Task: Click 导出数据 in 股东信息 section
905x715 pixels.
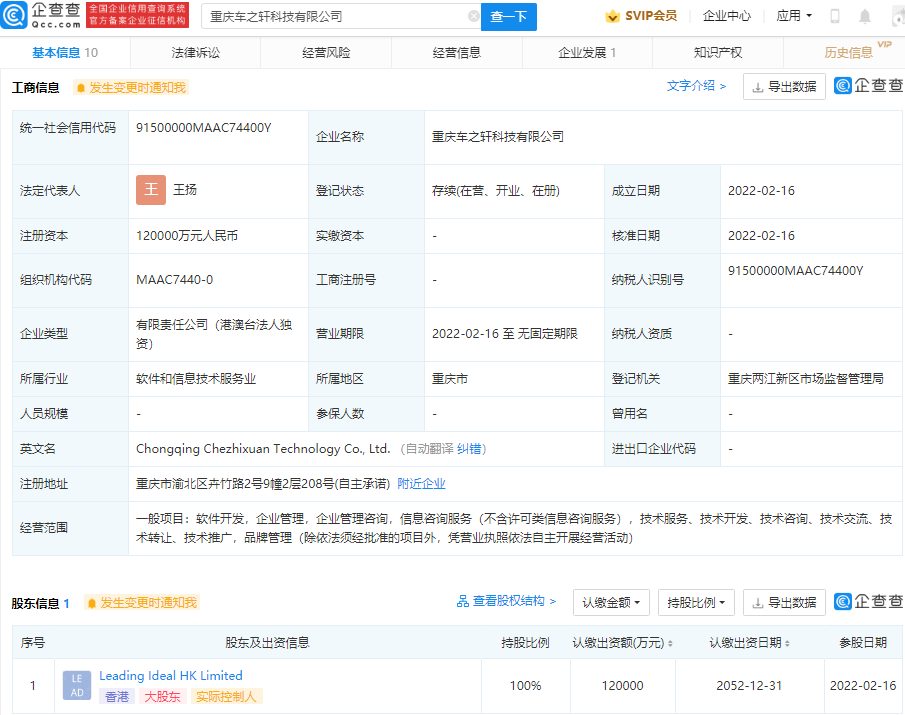Action: click(x=784, y=602)
